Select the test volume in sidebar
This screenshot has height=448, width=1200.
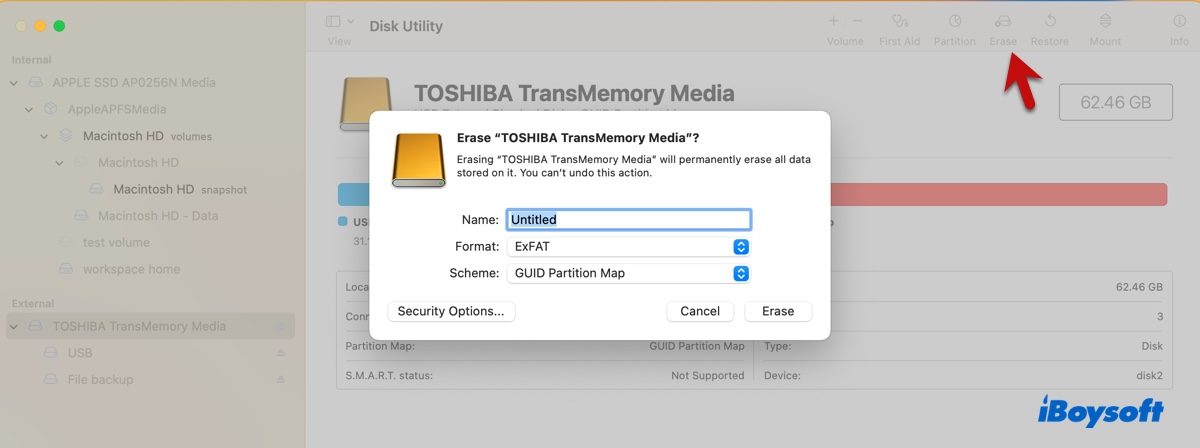pos(115,243)
